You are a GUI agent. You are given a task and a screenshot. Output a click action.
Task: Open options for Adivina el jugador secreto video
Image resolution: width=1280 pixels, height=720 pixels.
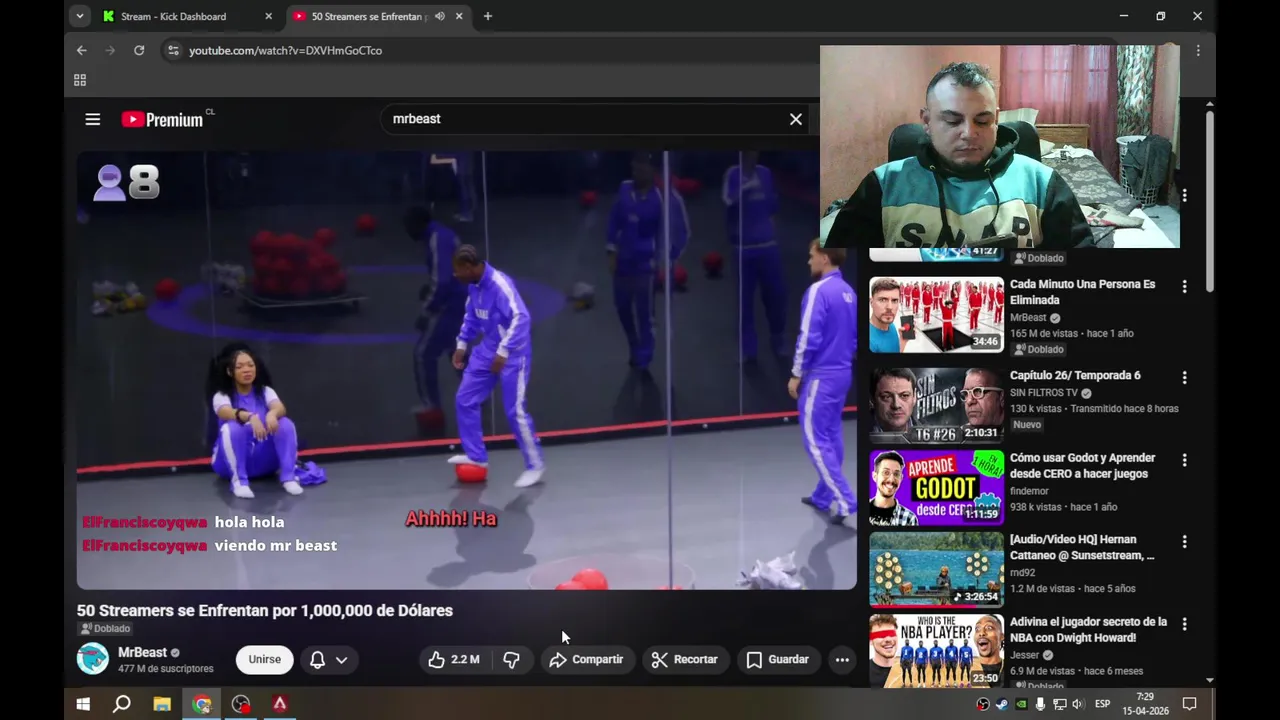(x=1184, y=624)
